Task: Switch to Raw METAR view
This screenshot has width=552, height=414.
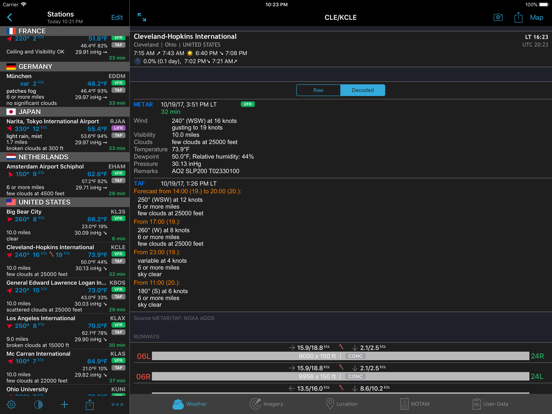Action: click(x=318, y=90)
